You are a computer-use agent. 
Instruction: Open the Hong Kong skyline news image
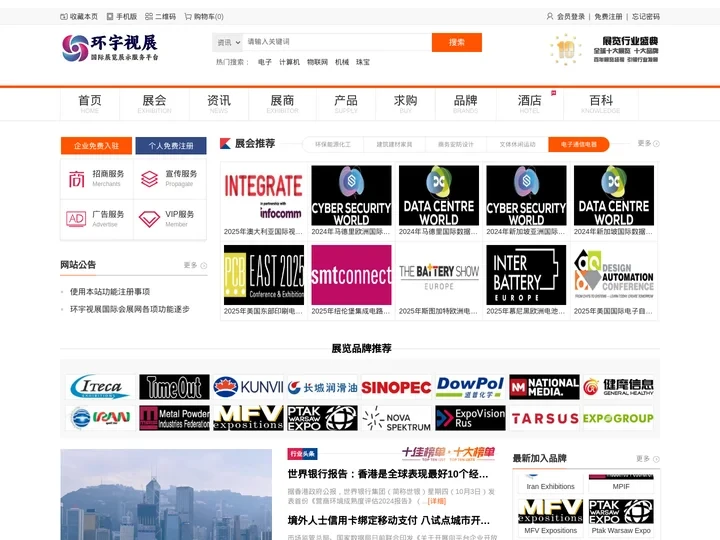point(166,495)
